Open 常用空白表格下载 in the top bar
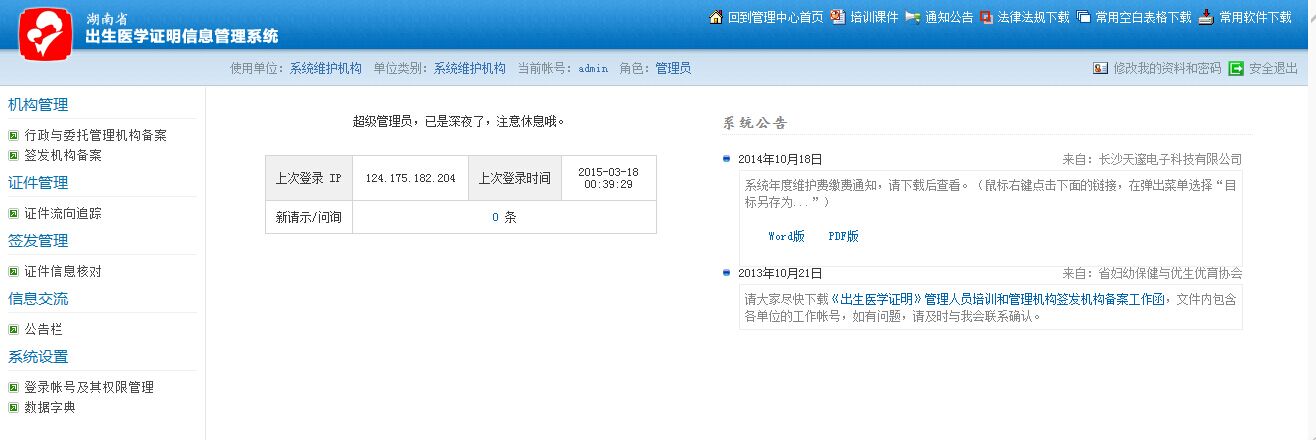The height and width of the screenshot is (440, 1316). (1144, 17)
